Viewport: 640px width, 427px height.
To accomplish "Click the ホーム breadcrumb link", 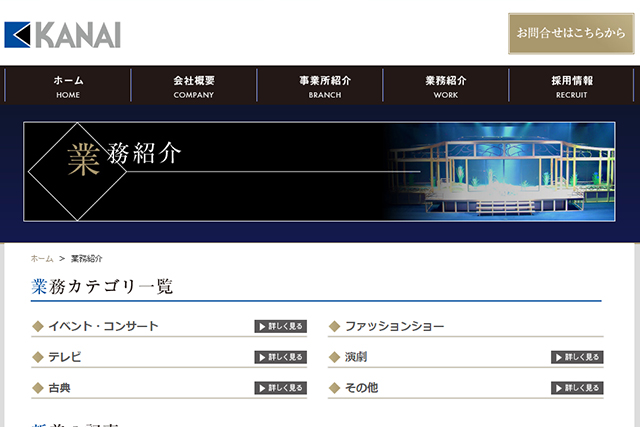I will coord(42,258).
